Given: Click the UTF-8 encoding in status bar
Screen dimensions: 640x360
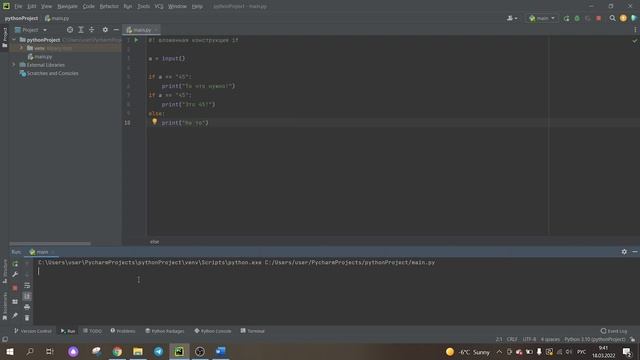Looking at the screenshot, I should pos(529,340).
